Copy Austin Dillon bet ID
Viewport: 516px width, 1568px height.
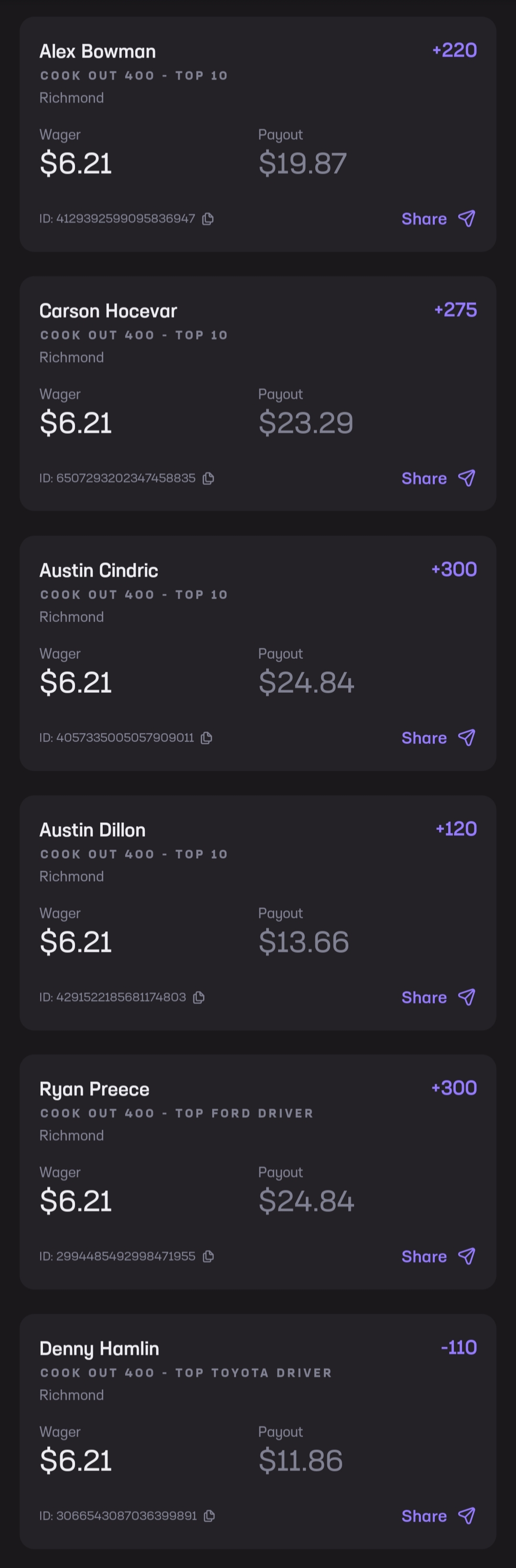[x=199, y=997]
